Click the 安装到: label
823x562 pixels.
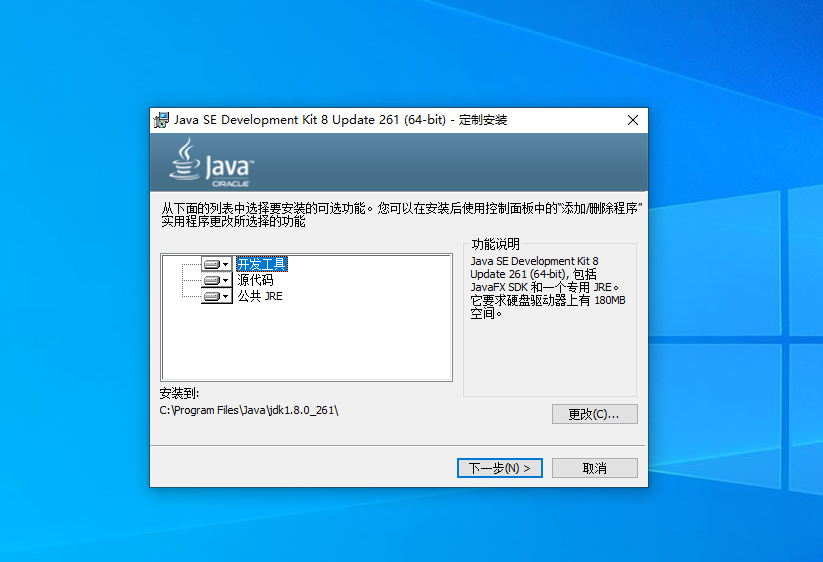[179, 393]
